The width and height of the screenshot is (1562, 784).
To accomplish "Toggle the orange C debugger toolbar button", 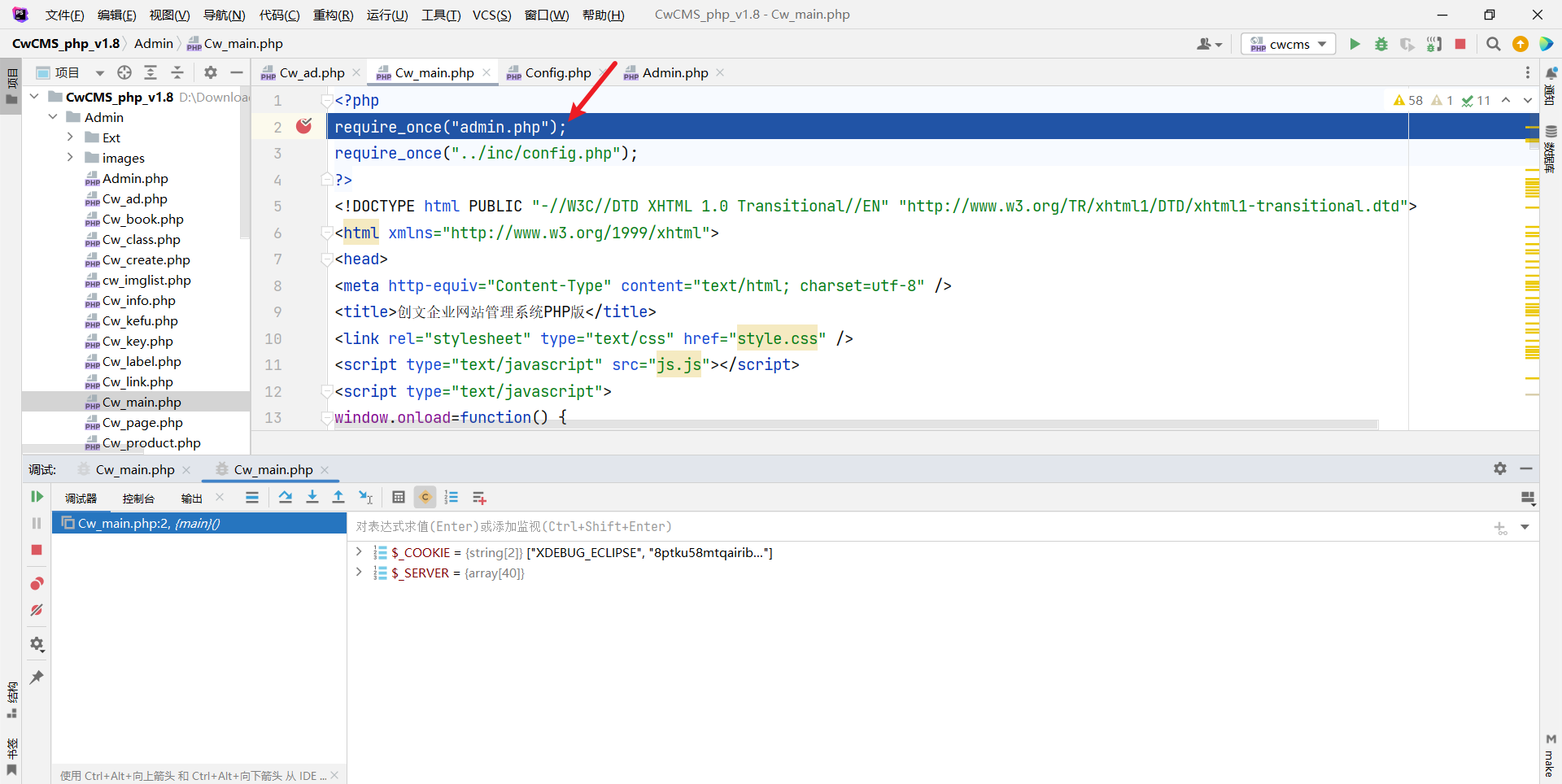I will pyautogui.click(x=425, y=498).
